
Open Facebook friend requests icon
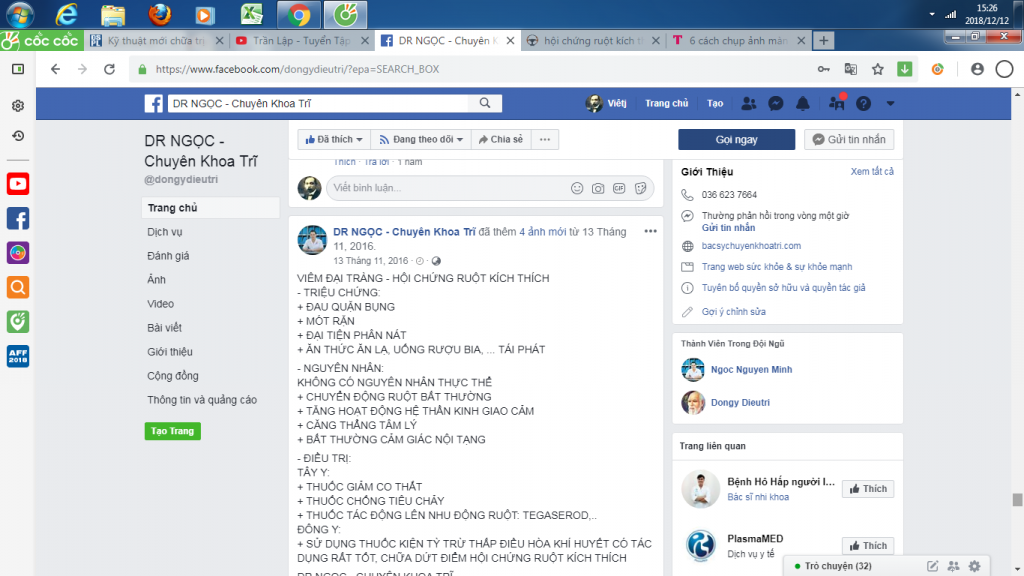point(748,103)
